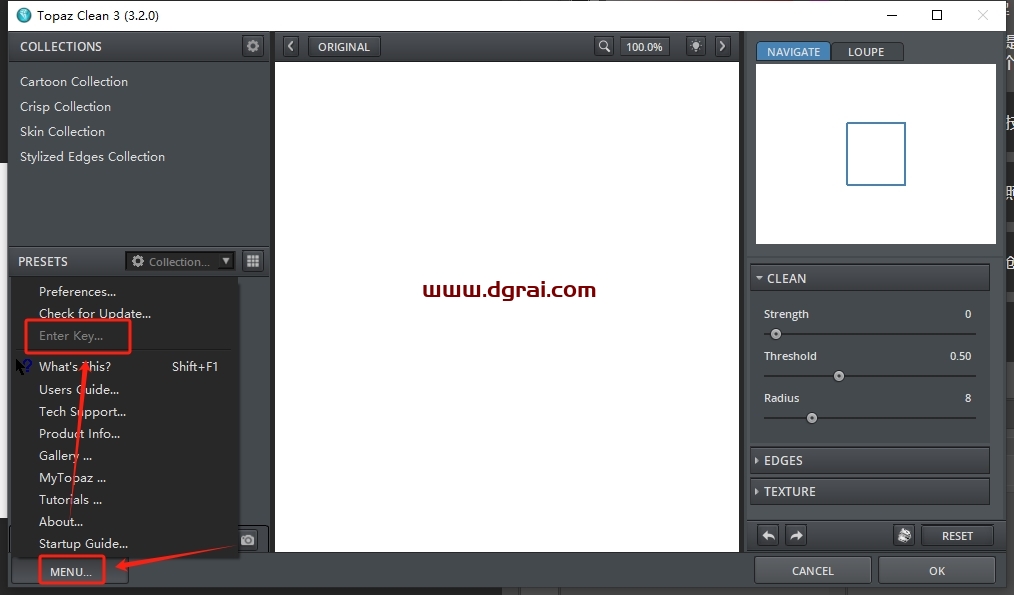This screenshot has width=1014, height=595.
Task: Expand the TEXTURE section
Action: click(x=870, y=492)
